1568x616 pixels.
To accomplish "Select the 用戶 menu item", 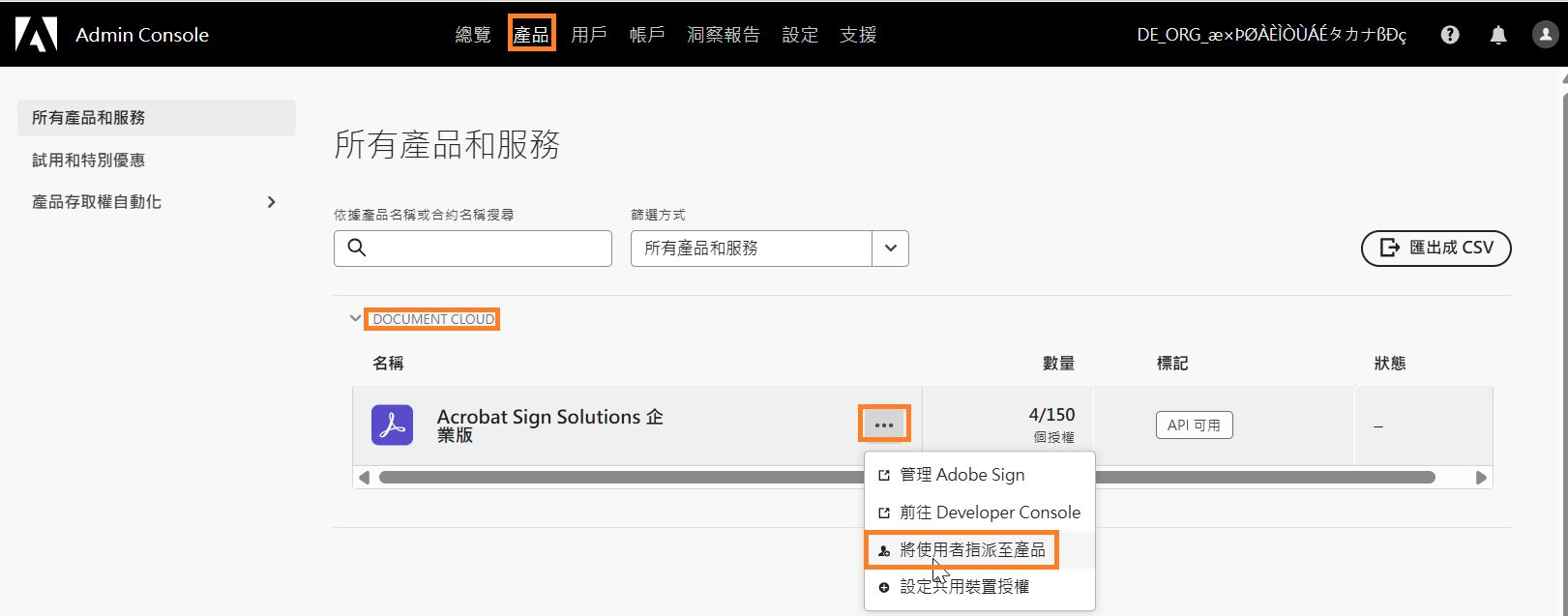I will (x=589, y=34).
